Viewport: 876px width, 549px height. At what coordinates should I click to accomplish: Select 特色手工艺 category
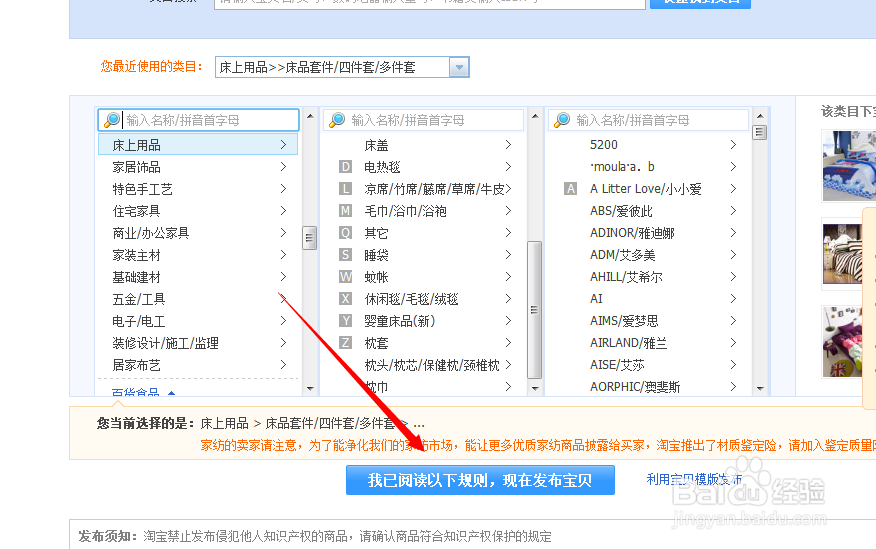(x=142, y=189)
